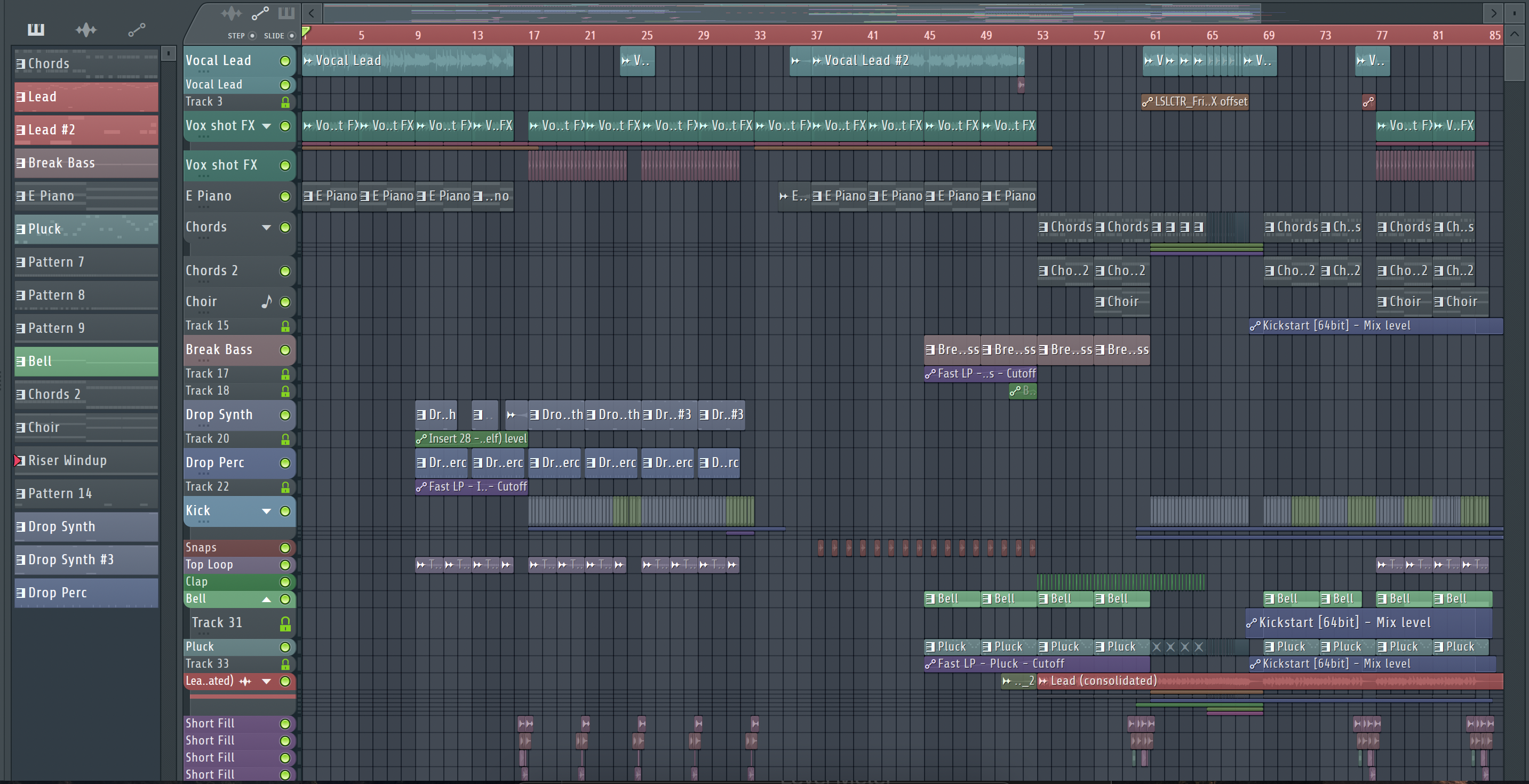Click the Track 31 header label

point(217,622)
